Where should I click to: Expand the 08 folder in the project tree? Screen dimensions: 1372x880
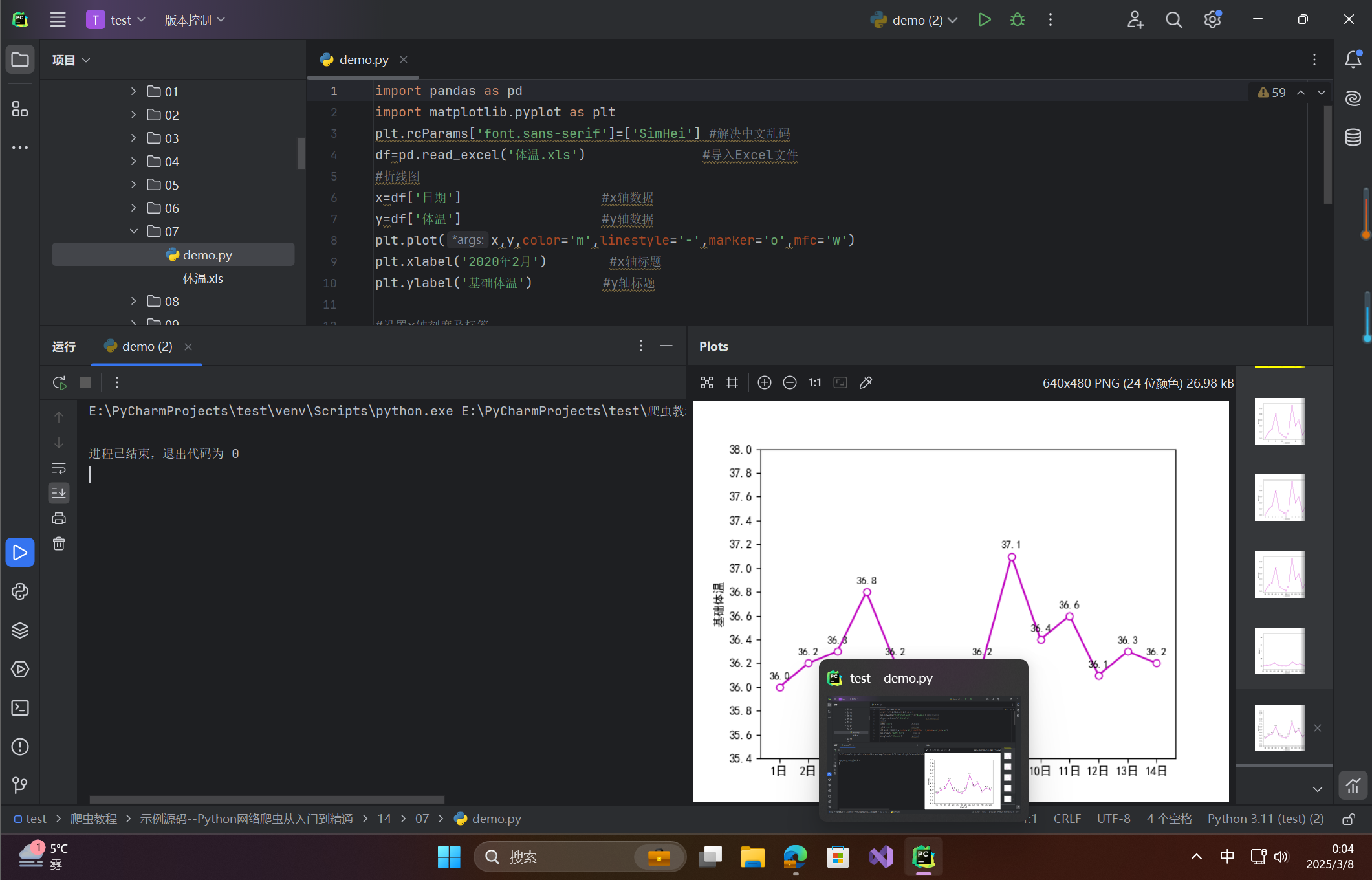[134, 301]
